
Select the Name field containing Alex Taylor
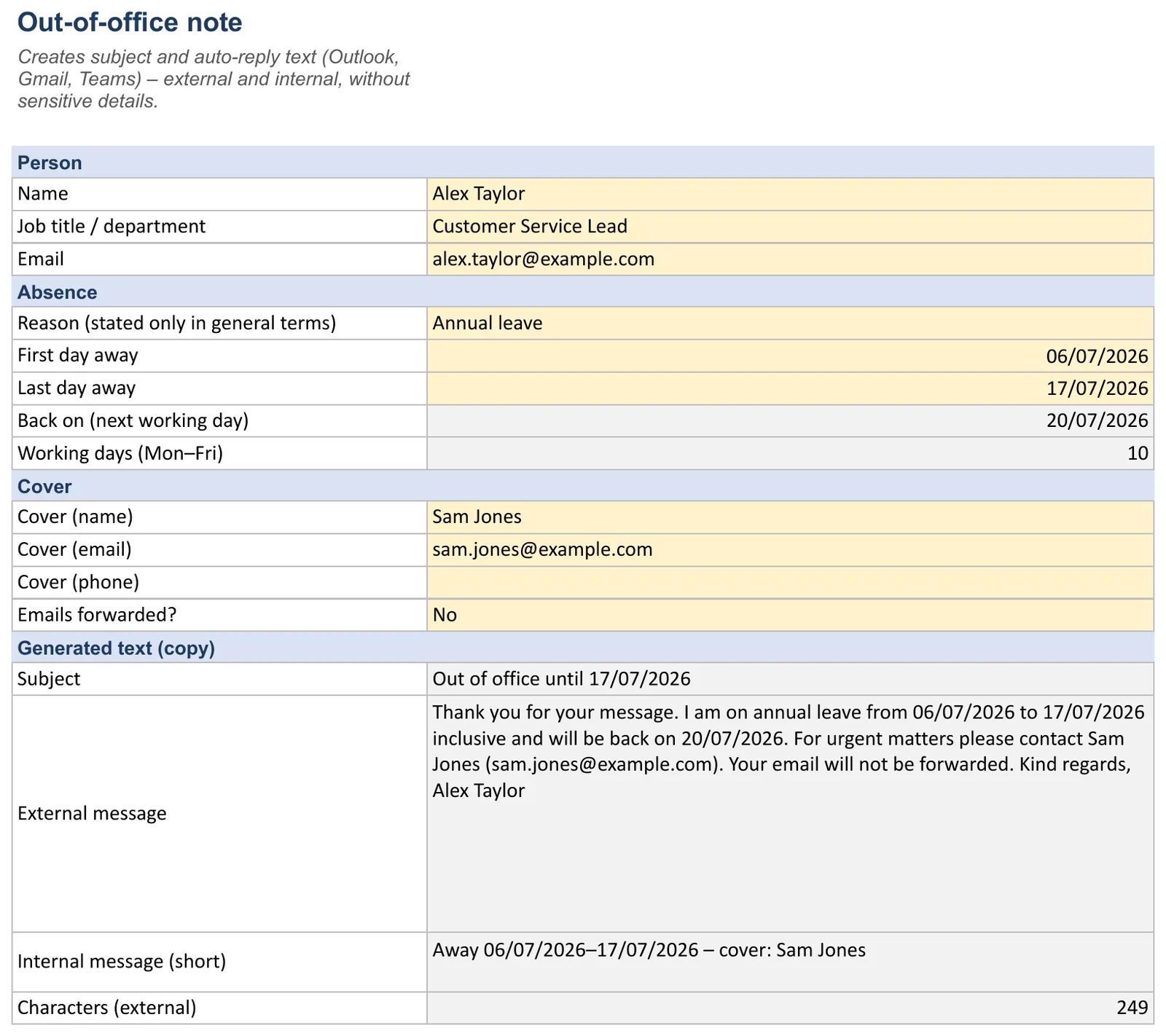point(790,194)
